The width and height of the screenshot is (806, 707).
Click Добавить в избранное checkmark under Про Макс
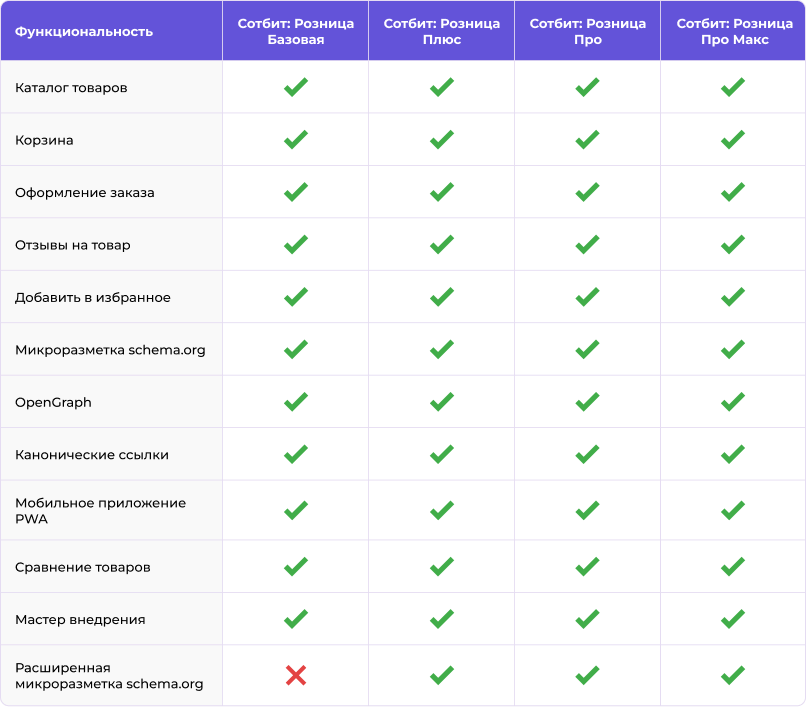(733, 297)
